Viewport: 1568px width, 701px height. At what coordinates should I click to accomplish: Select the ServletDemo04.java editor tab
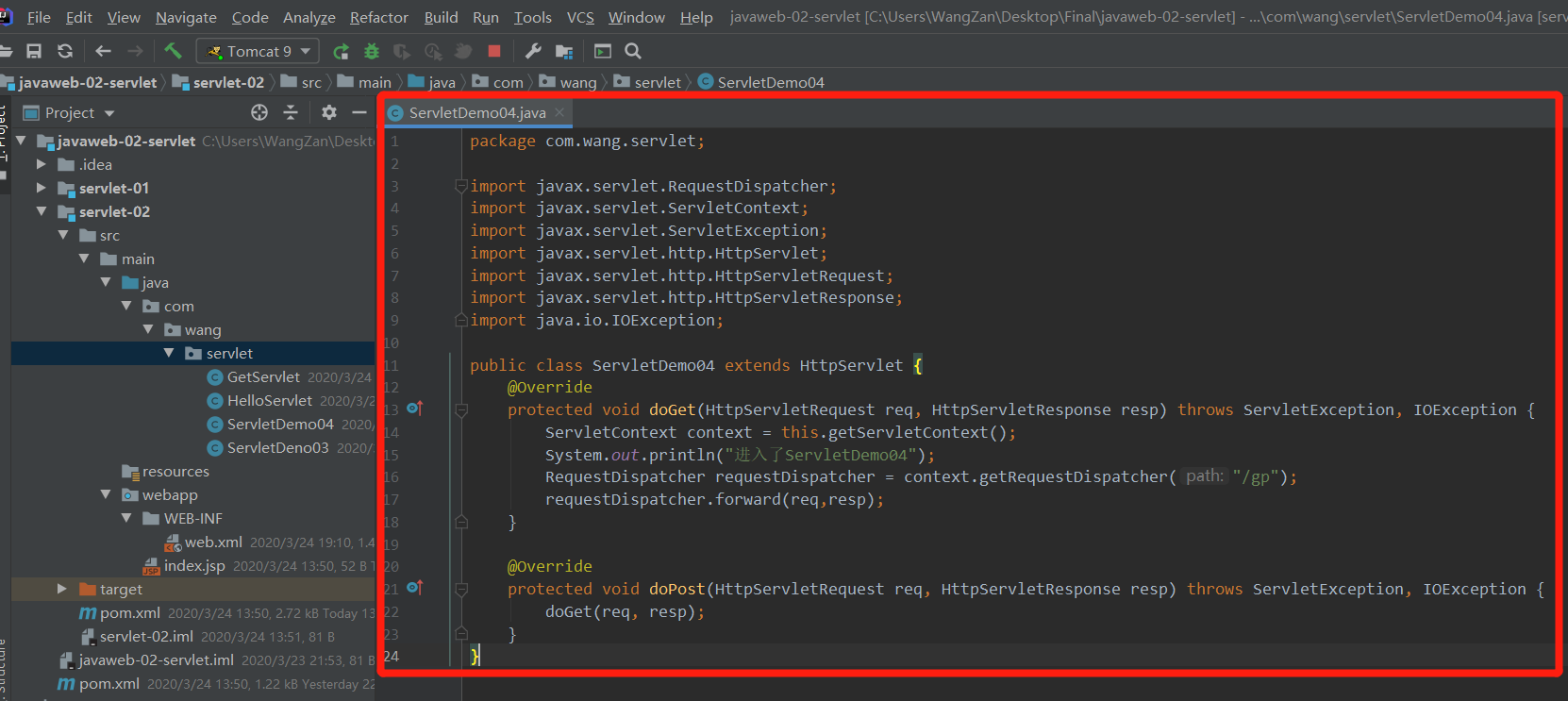pyautogui.click(x=477, y=112)
